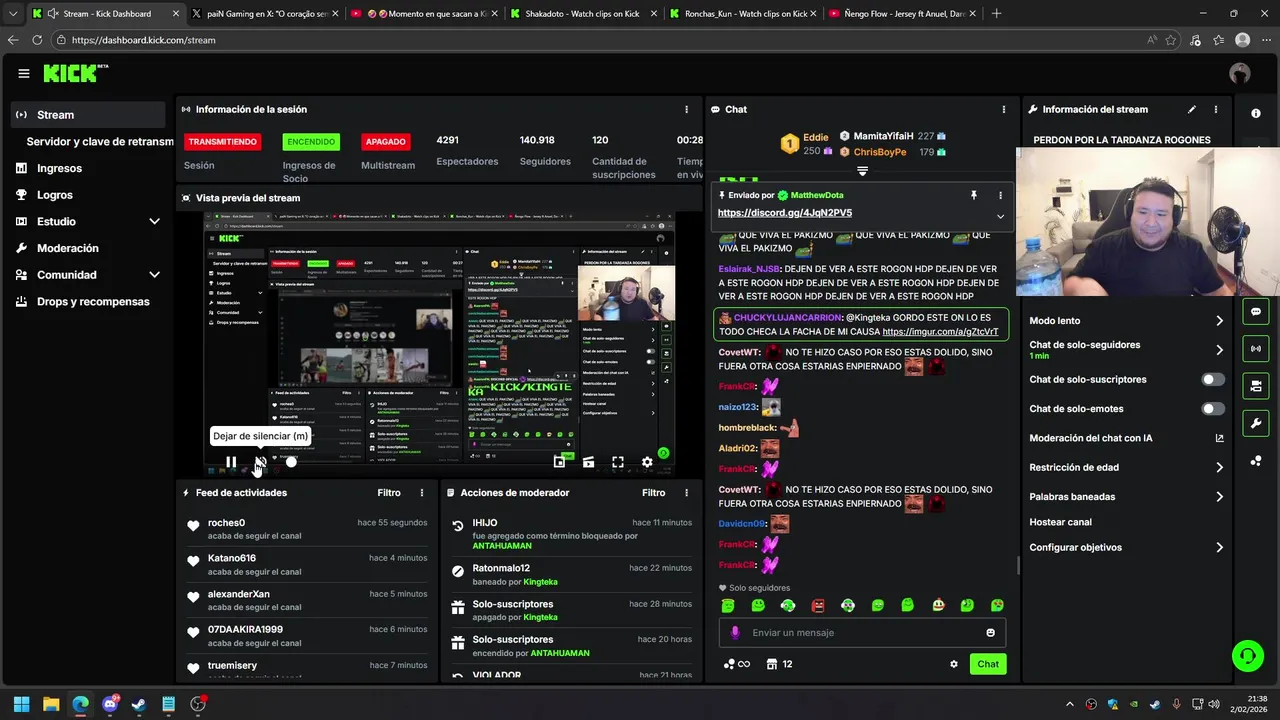Open the activity feed three-dot menu
This screenshot has height=720, width=1280.
[422, 492]
